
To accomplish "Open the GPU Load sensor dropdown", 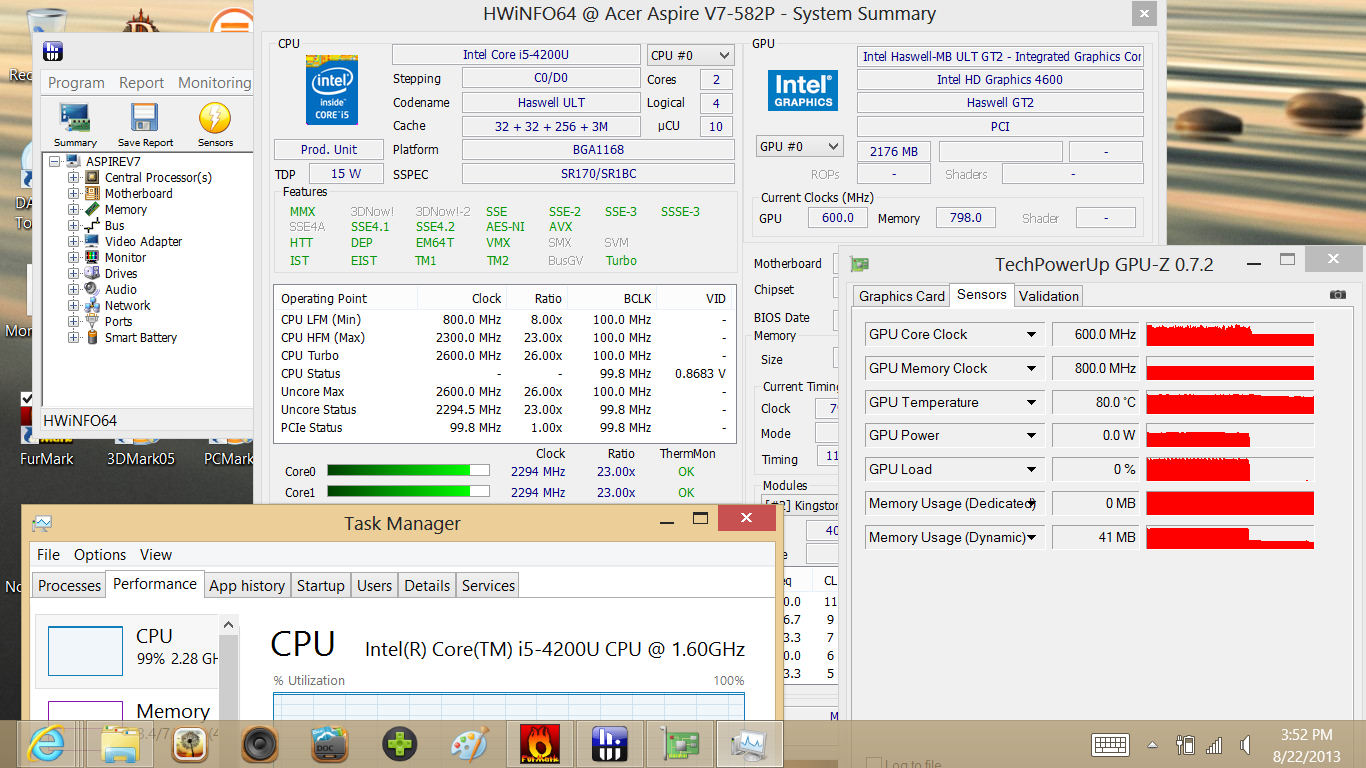I will 1031,470.
